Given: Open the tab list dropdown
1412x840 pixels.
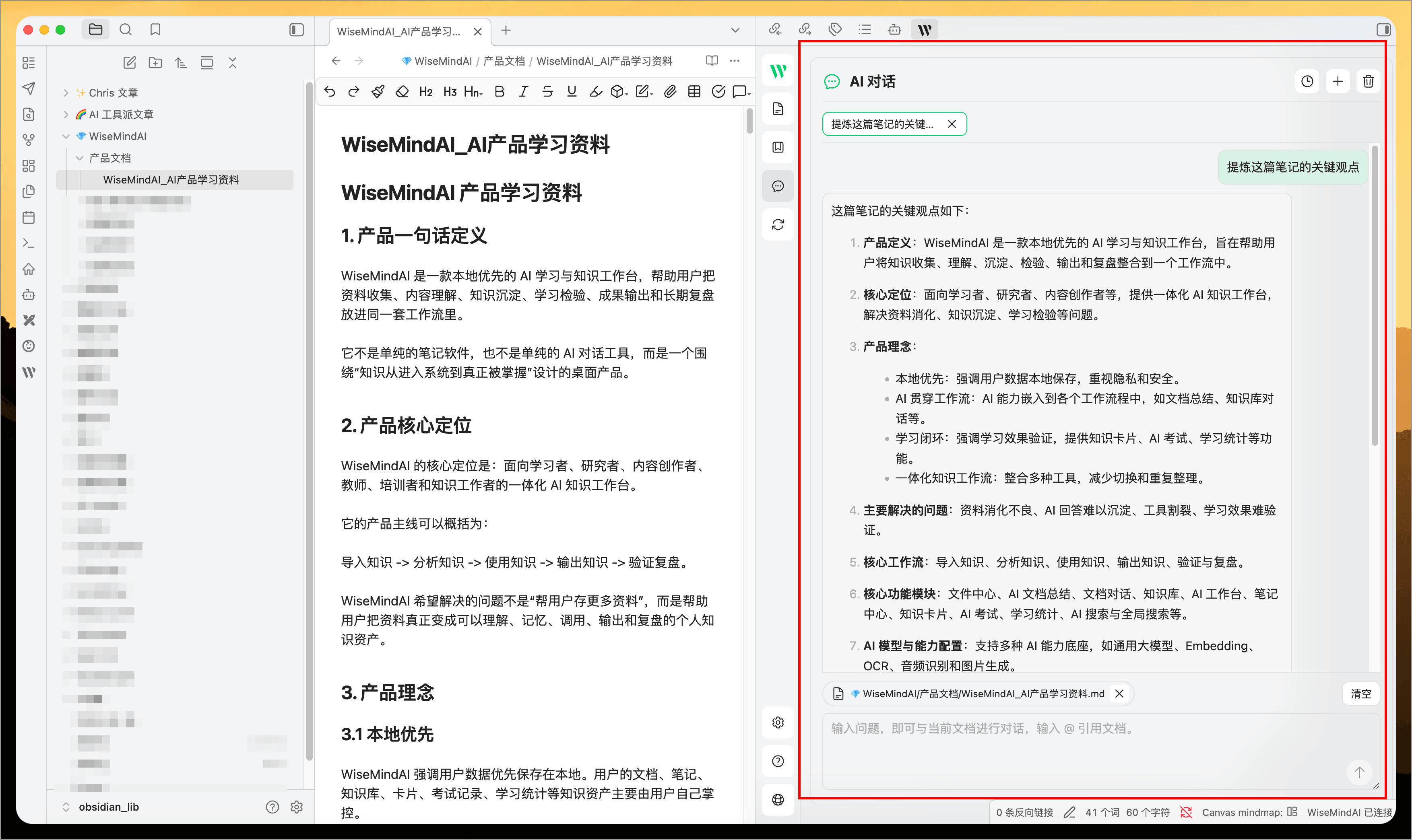Looking at the screenshot, I should tap(735, 30).
